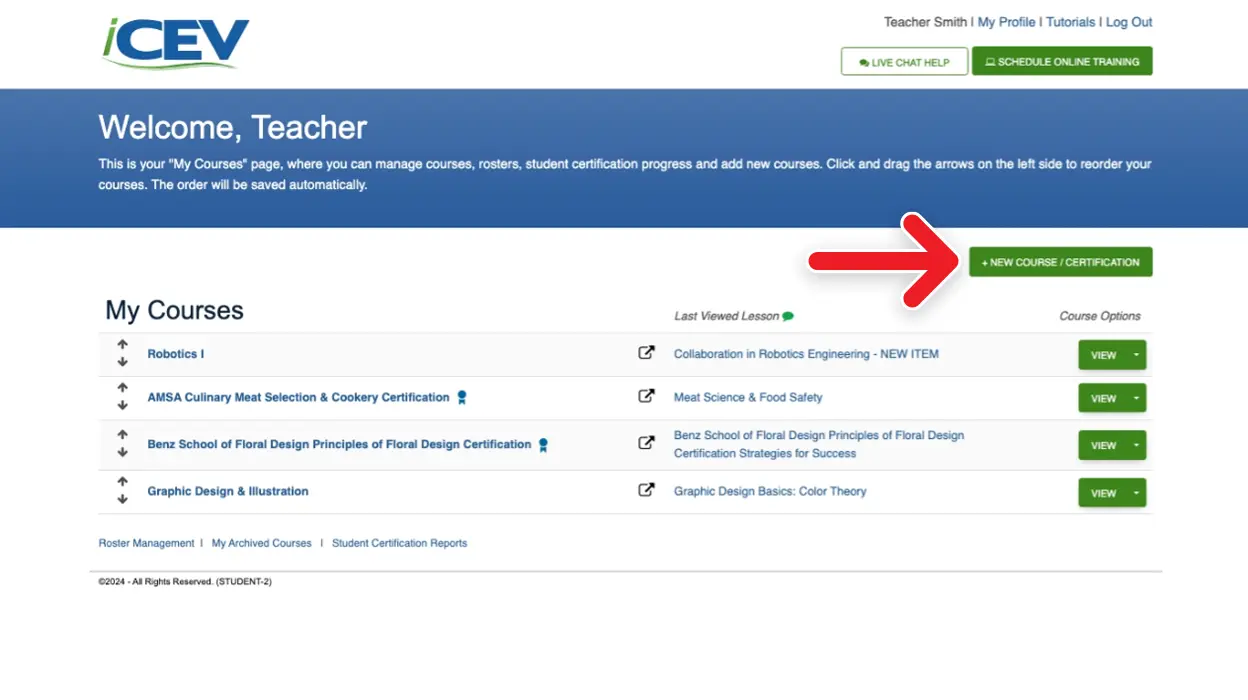
Task: Click the Teacher Smith name text
Action: pos(925,22)
